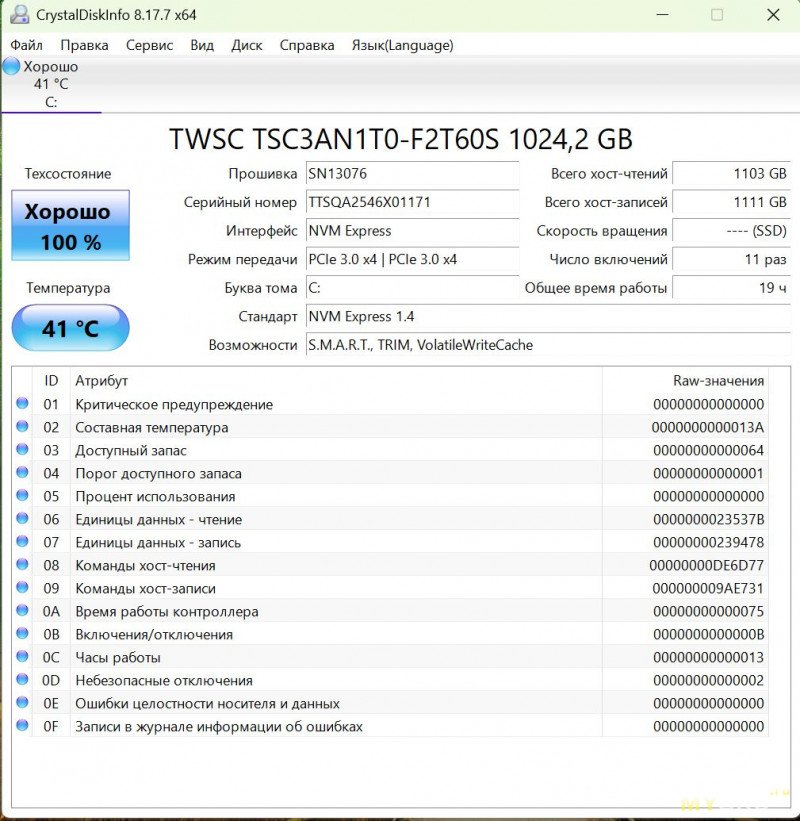Click status dot for Записи в журнале row
The image size is (800, 821).
click(x=22, y=726)
